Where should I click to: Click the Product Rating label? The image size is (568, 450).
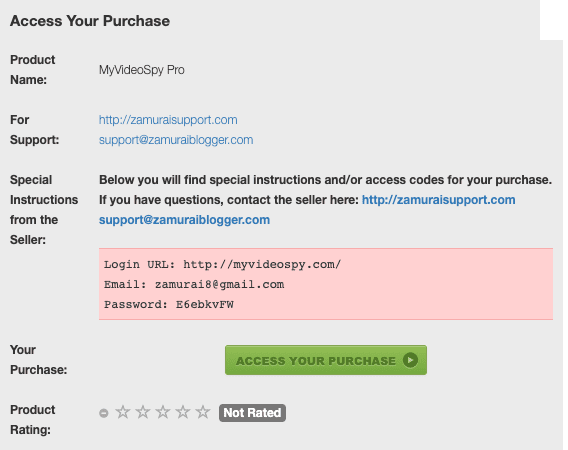(x=33, y=420)
